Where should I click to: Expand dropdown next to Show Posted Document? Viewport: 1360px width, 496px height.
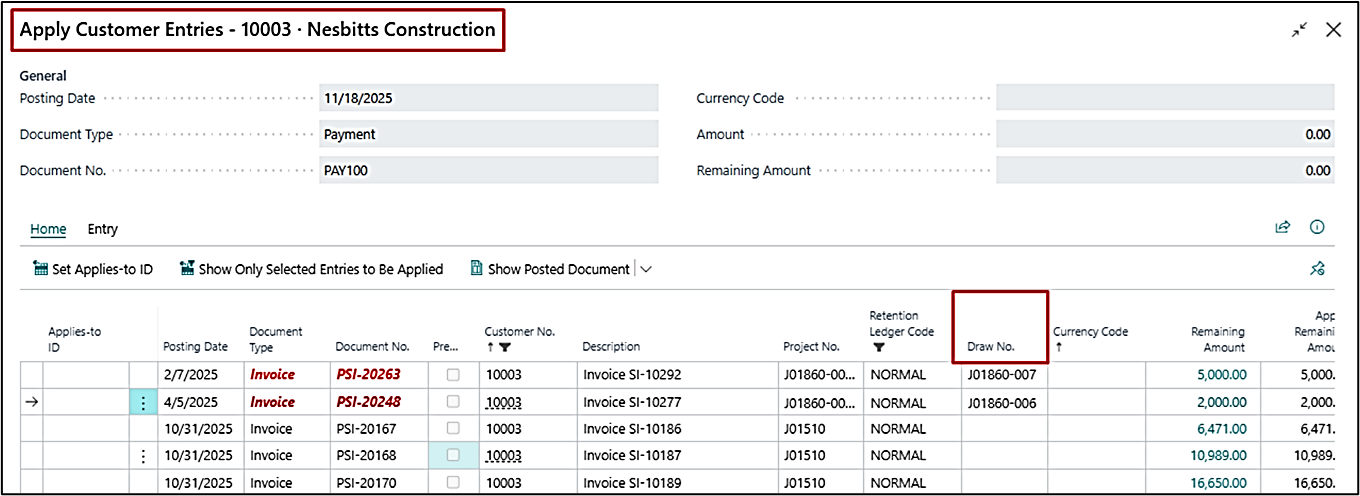point(645,269)
